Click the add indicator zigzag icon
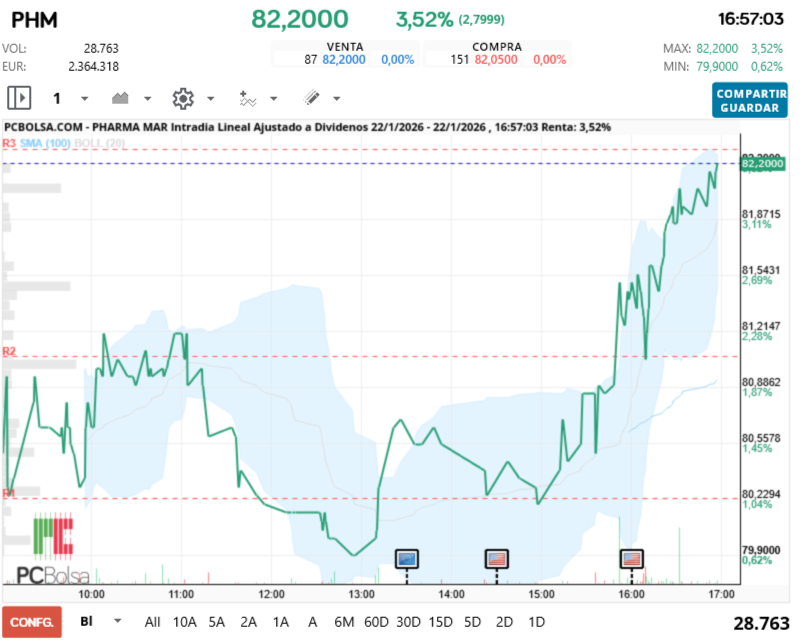The width and height of the screenshot is (803, 643). click(247, 98)
